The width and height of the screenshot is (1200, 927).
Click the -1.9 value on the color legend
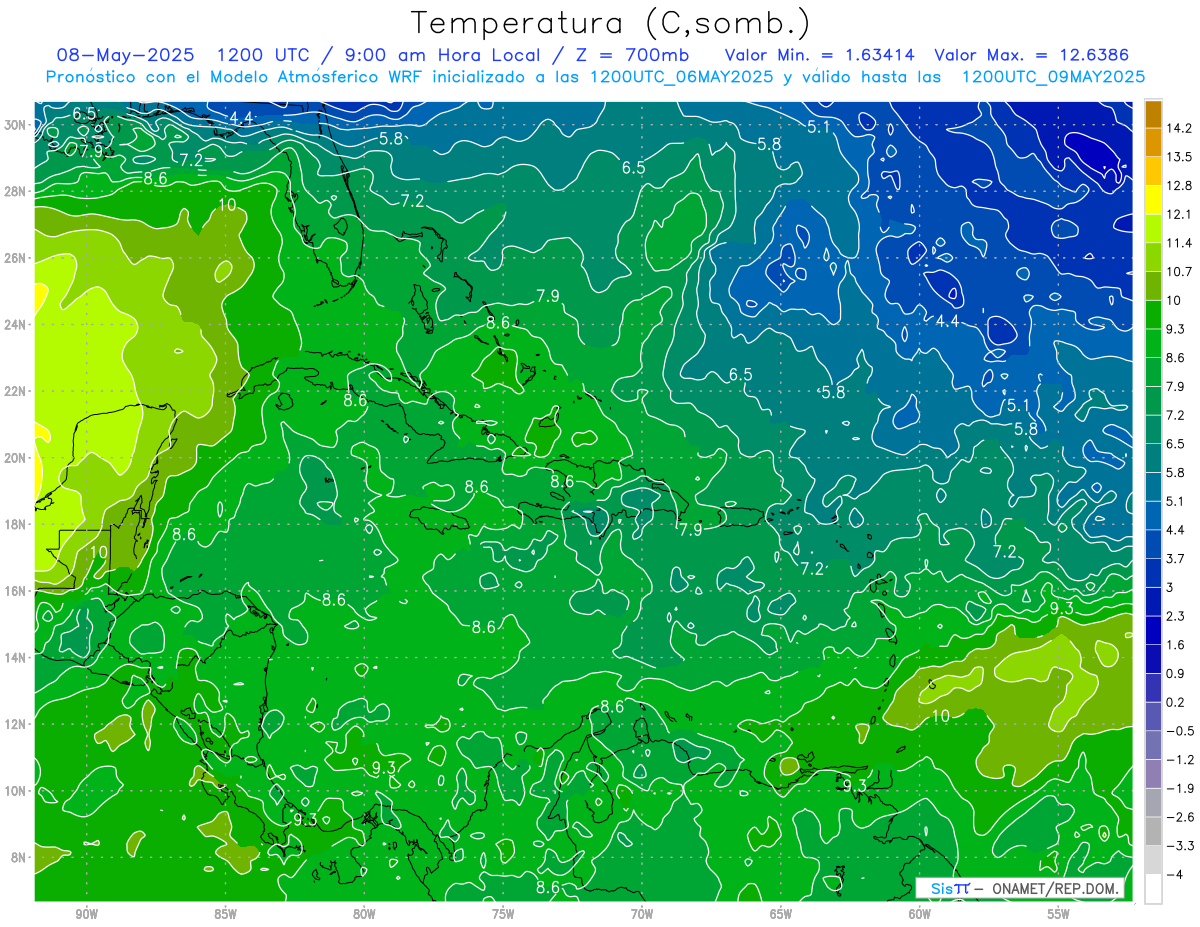coord(1180,789)
